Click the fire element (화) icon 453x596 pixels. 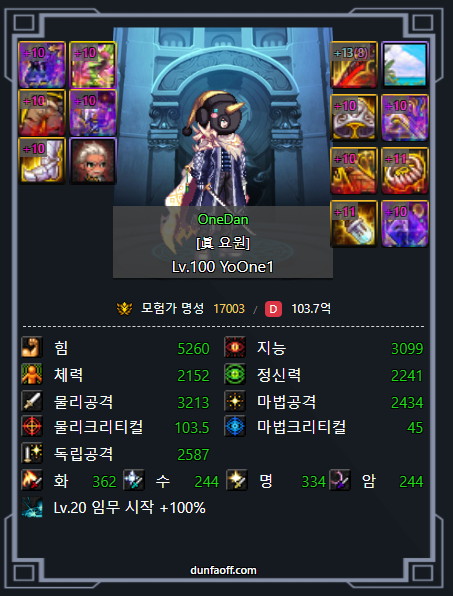click(x=32, y=480)
